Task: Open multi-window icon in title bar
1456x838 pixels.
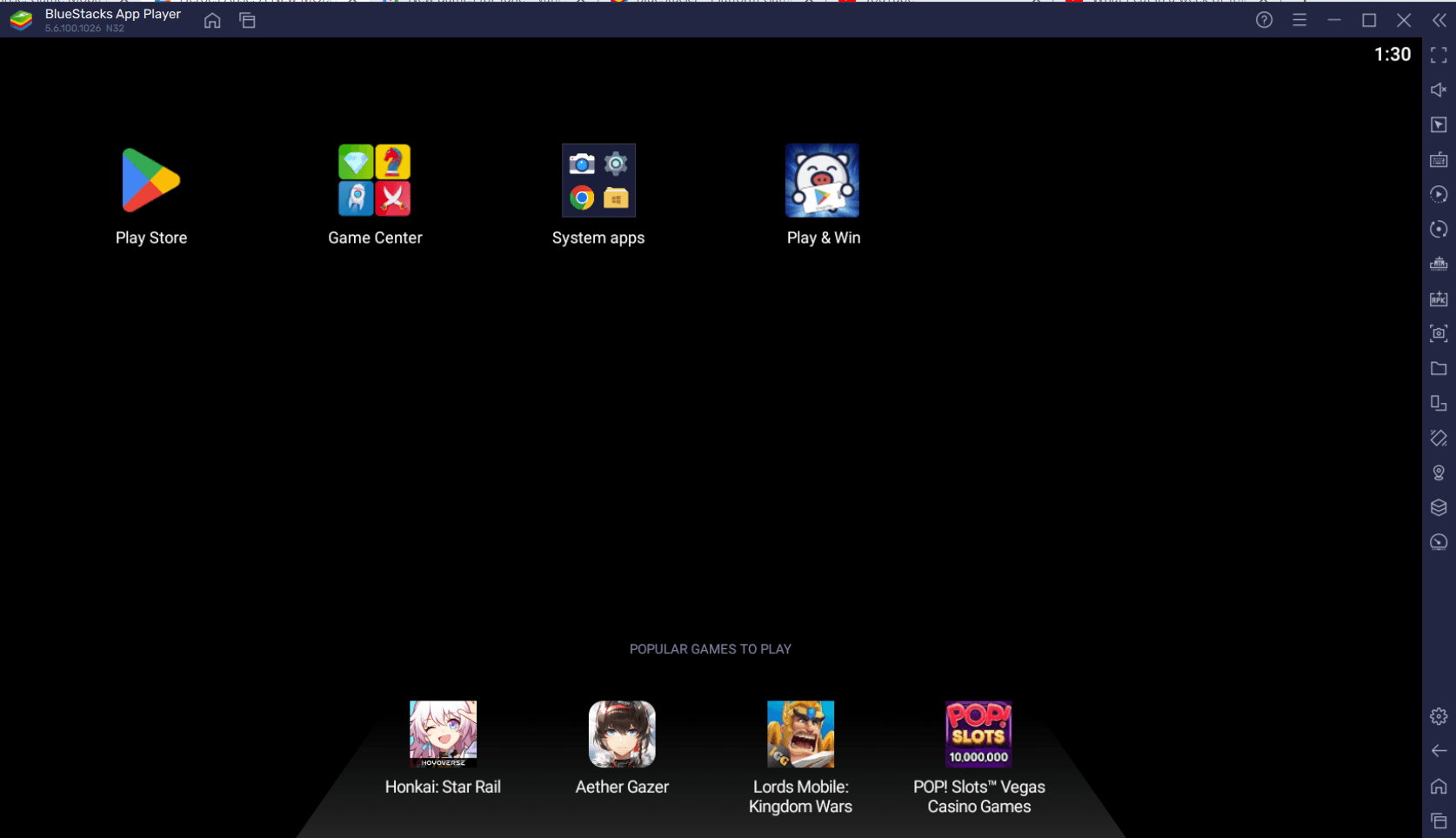Action: (x=247, y=20)
